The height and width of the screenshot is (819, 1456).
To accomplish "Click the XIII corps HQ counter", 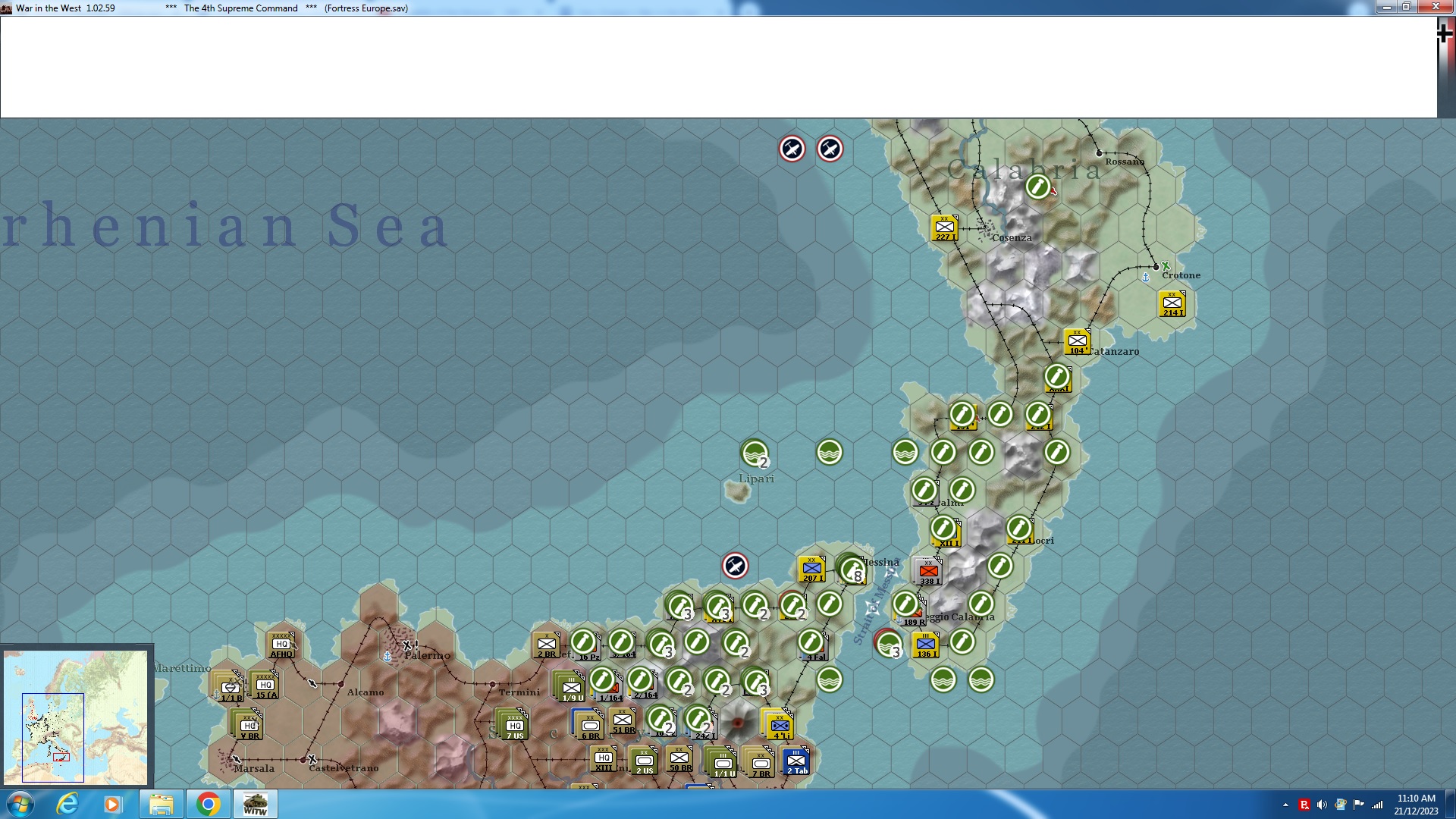I will [604, 759].
